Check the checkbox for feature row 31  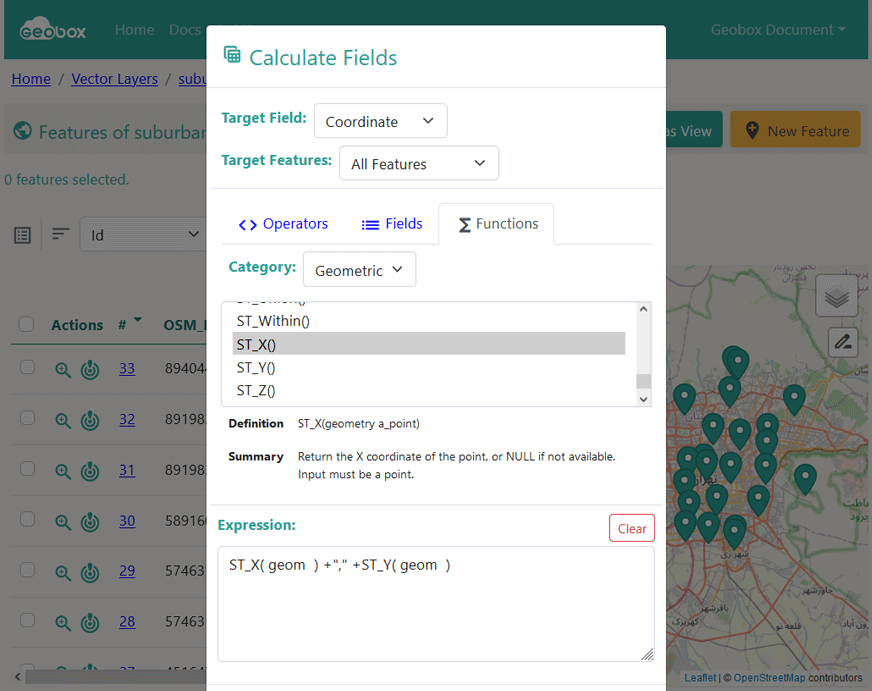(x=27, y=469)
